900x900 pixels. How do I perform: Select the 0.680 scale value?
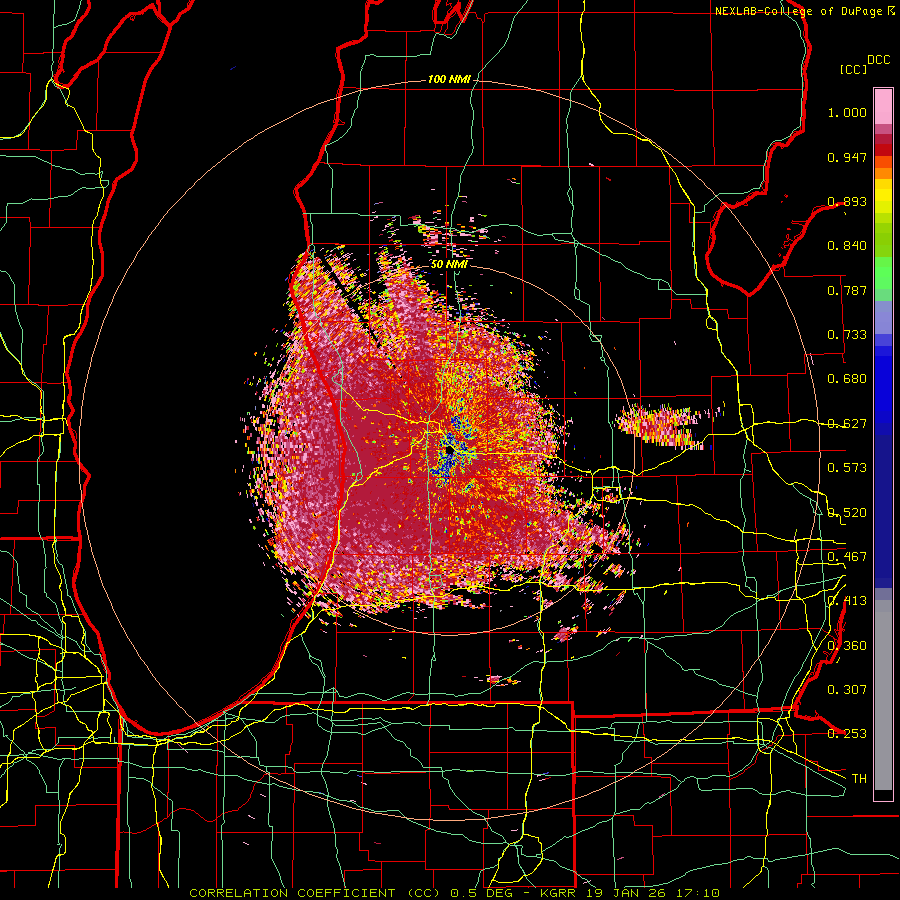coord(847,379)
